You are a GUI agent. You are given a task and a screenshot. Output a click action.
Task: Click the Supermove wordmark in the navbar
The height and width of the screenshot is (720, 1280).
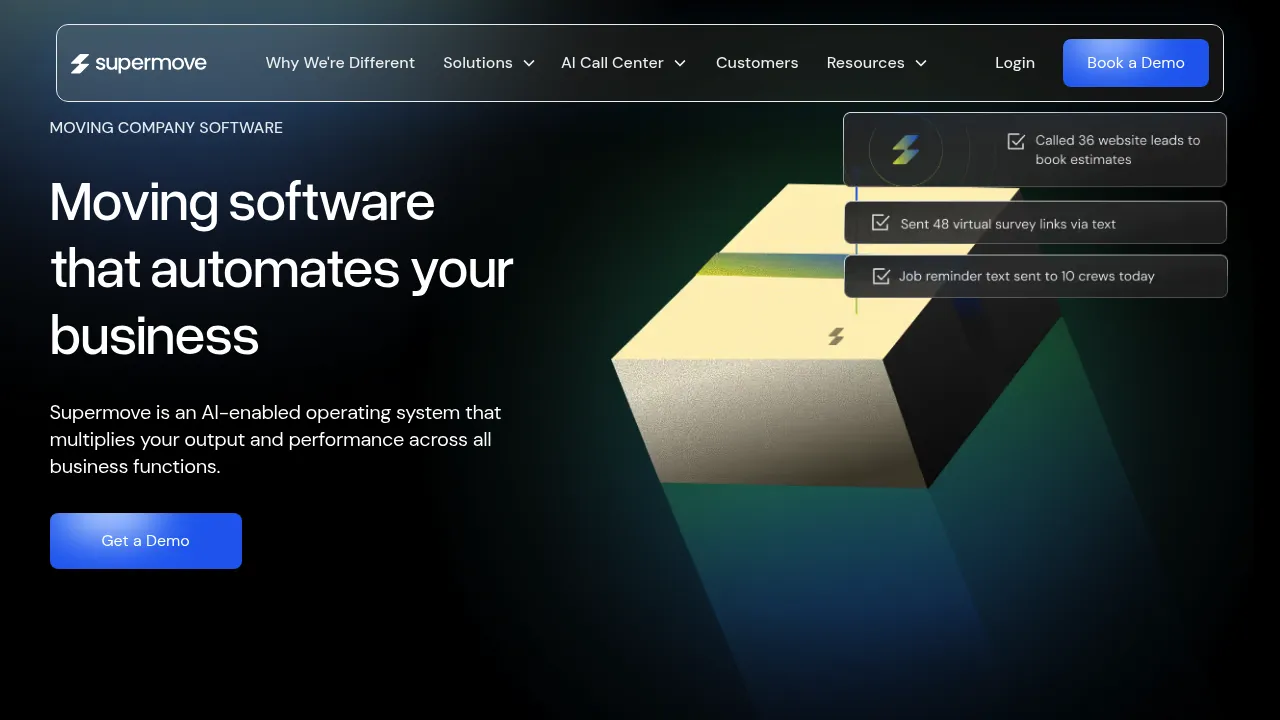(151, 63)
